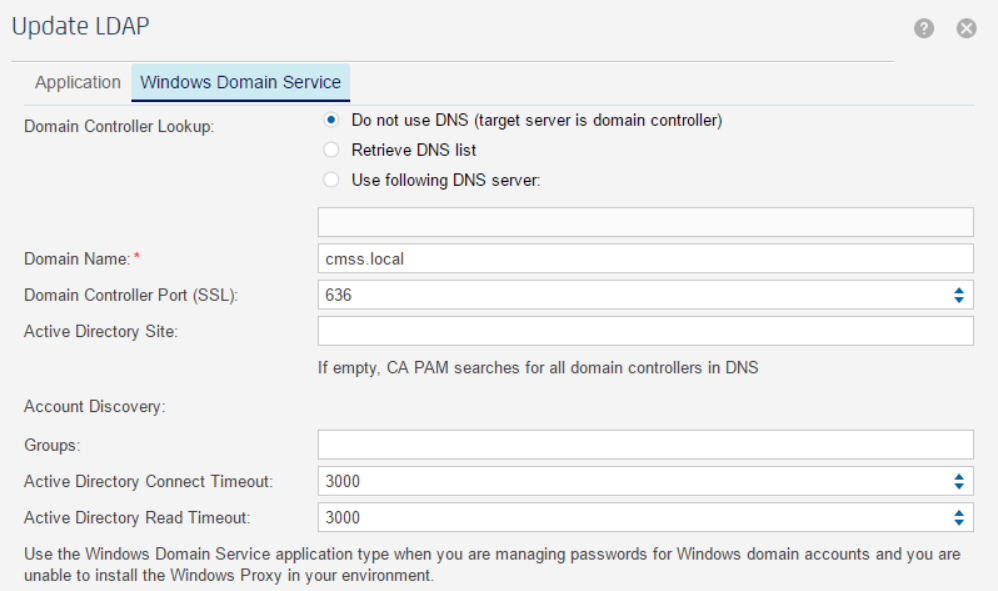Click the Active Directory Connect Timeout field

tap(600, 481)
